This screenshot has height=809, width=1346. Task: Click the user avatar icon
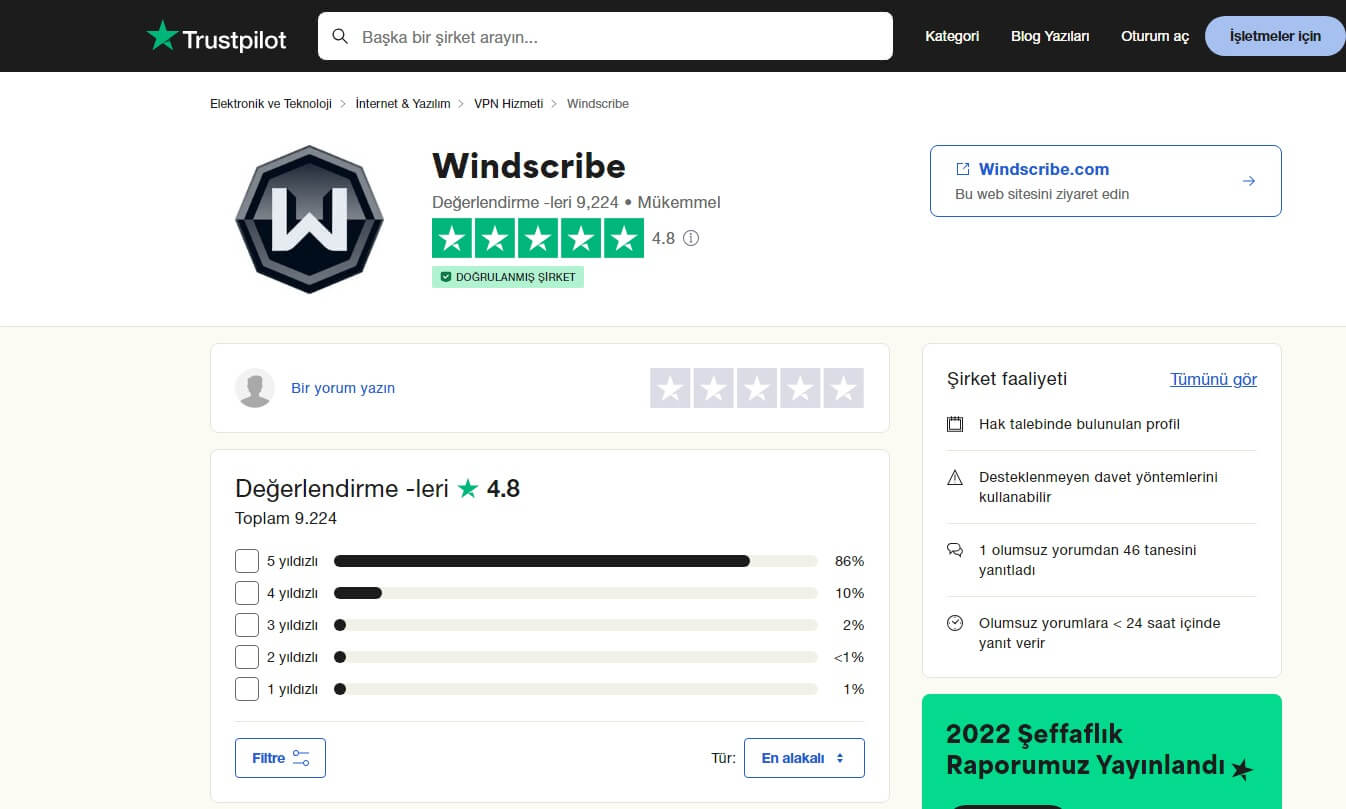[255, 388]
